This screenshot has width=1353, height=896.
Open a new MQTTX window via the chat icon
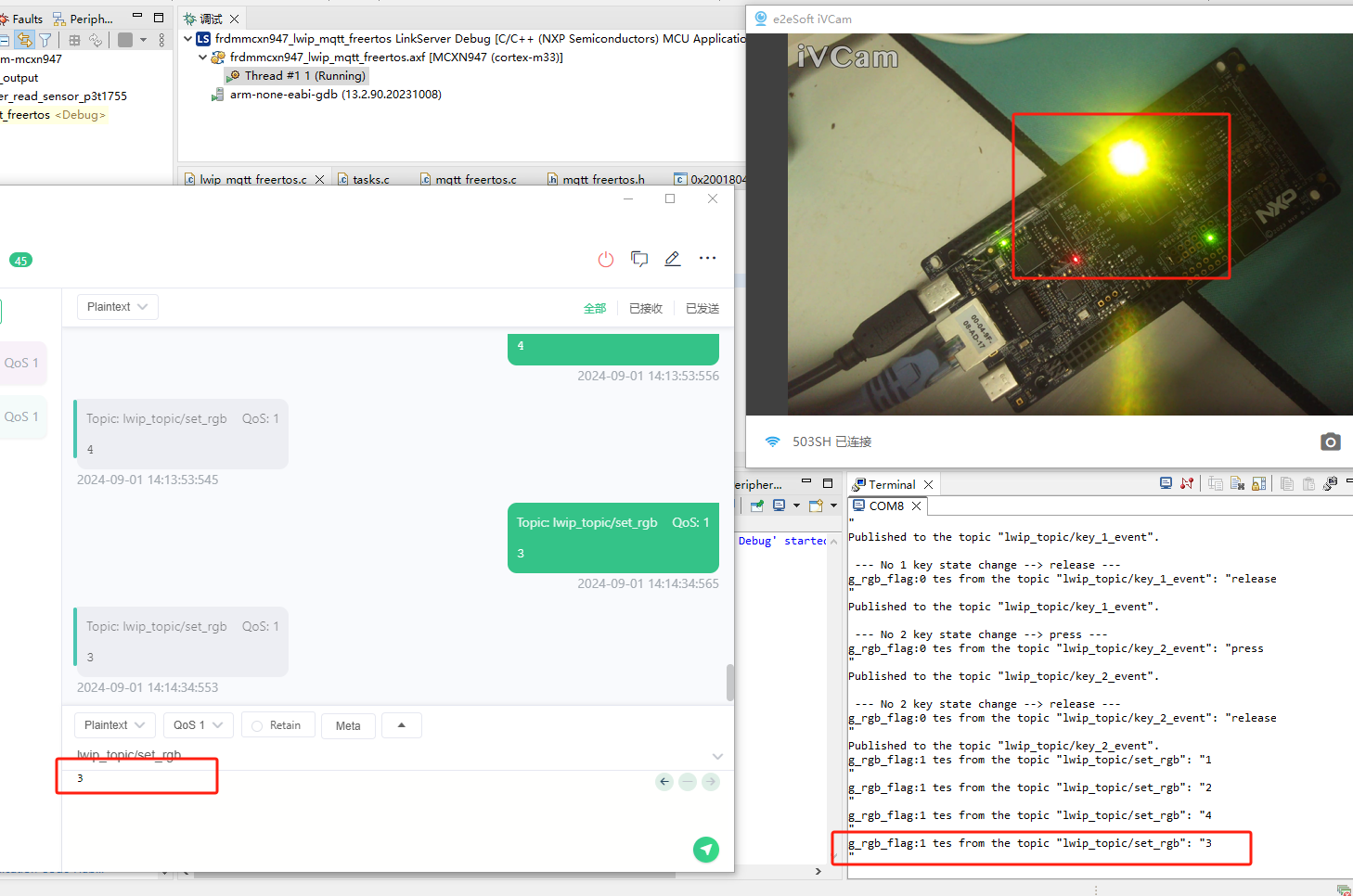639,259
